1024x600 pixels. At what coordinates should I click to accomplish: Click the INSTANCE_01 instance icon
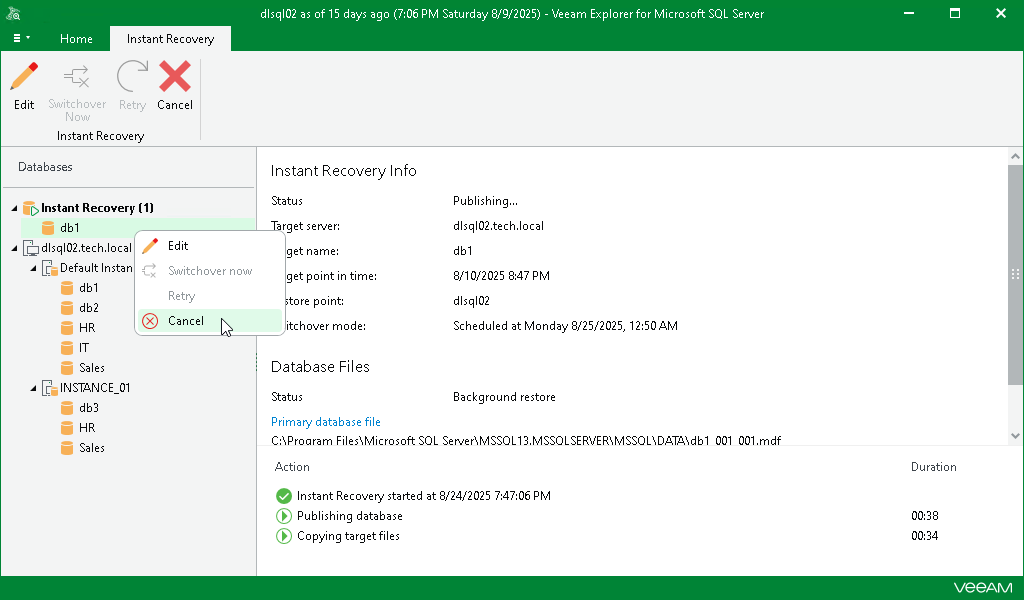click(49, 388)
